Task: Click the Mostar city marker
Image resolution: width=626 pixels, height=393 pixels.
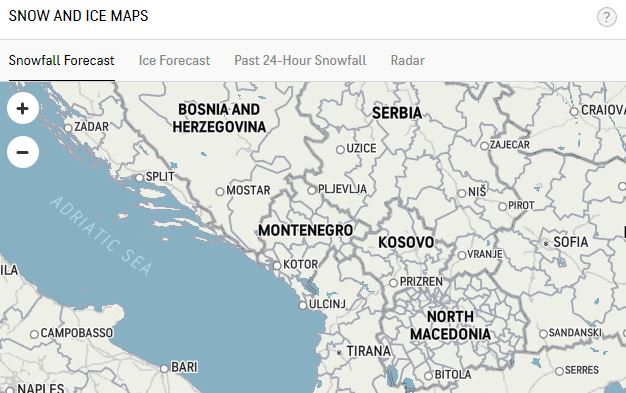Action: point(220,192)
